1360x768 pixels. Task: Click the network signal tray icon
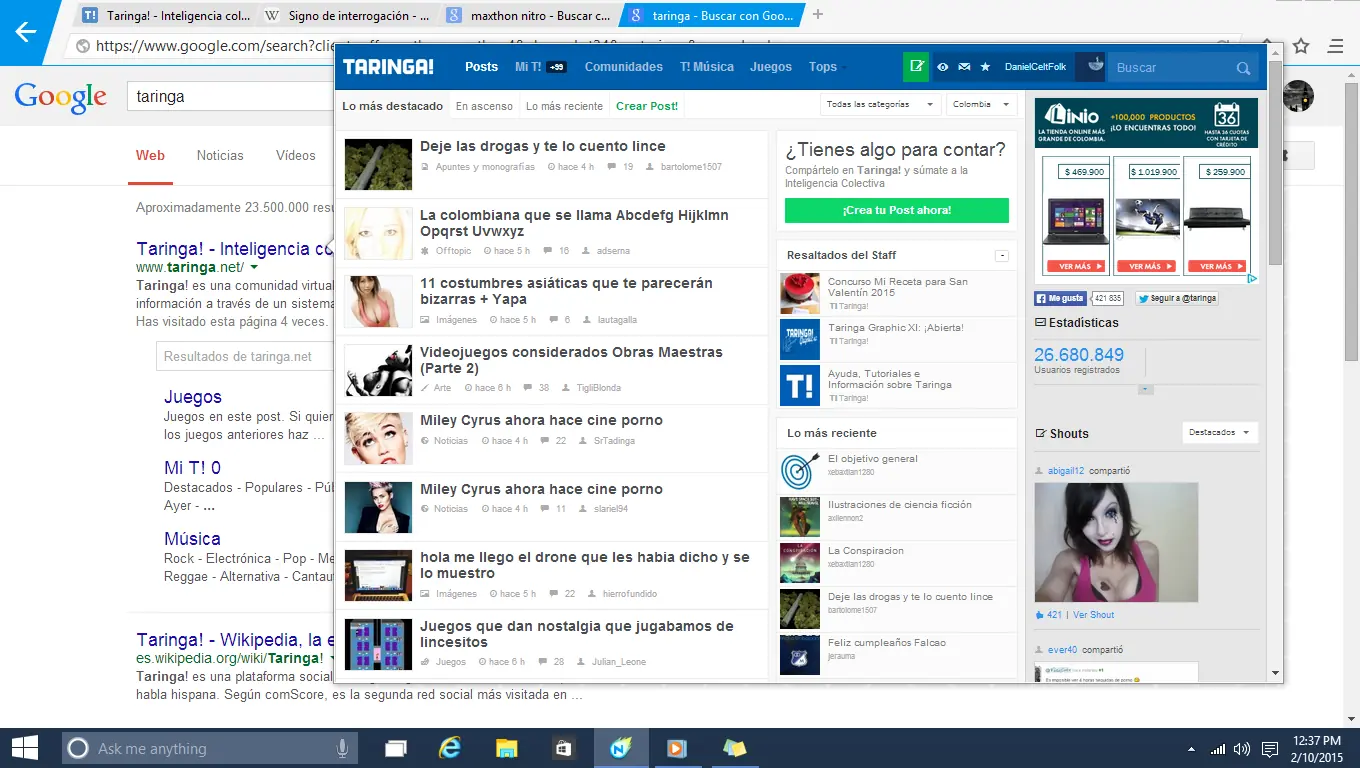click(x=1217, y=749)
